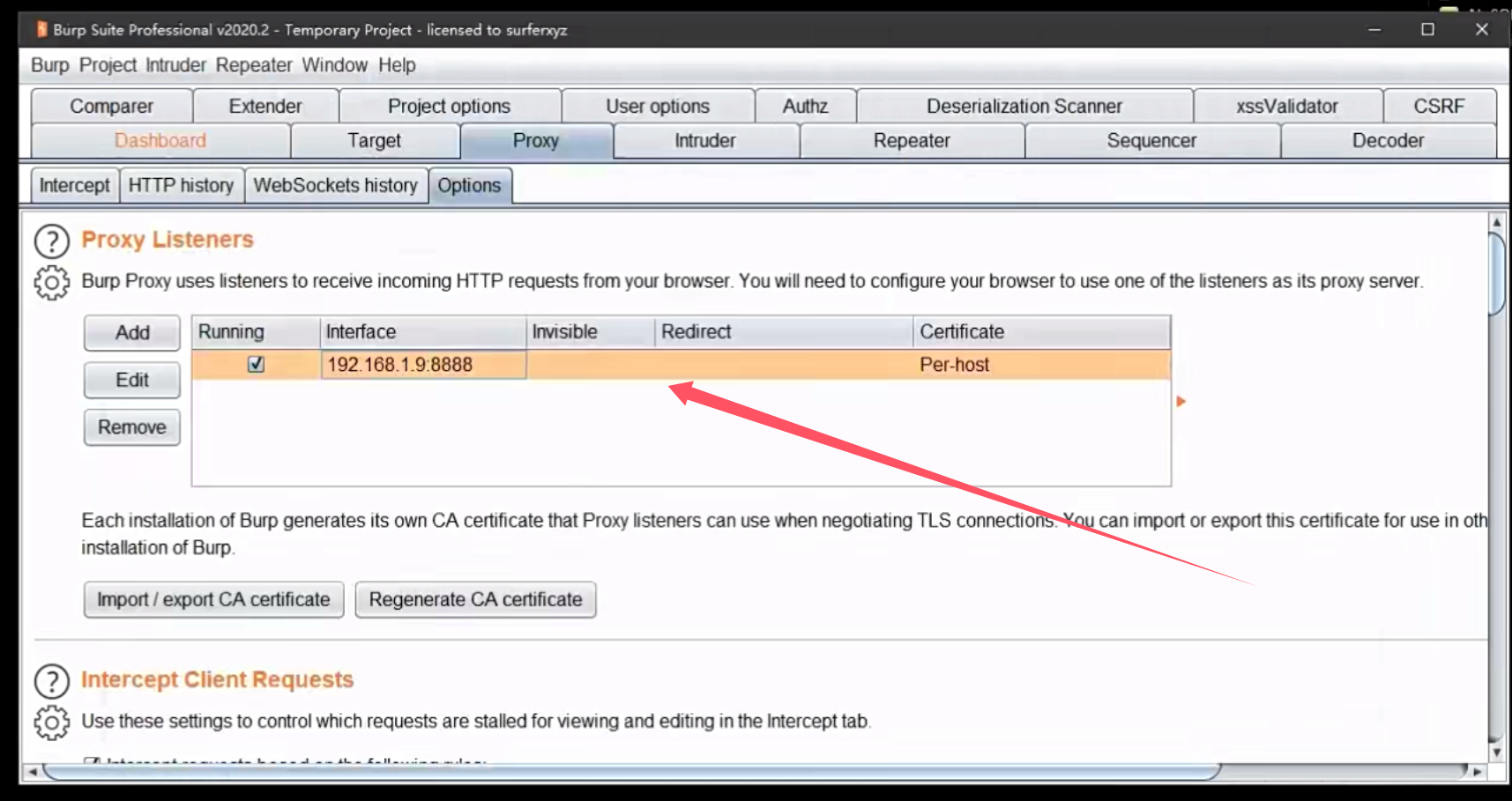Select the Proxy tab

point(536,141)
